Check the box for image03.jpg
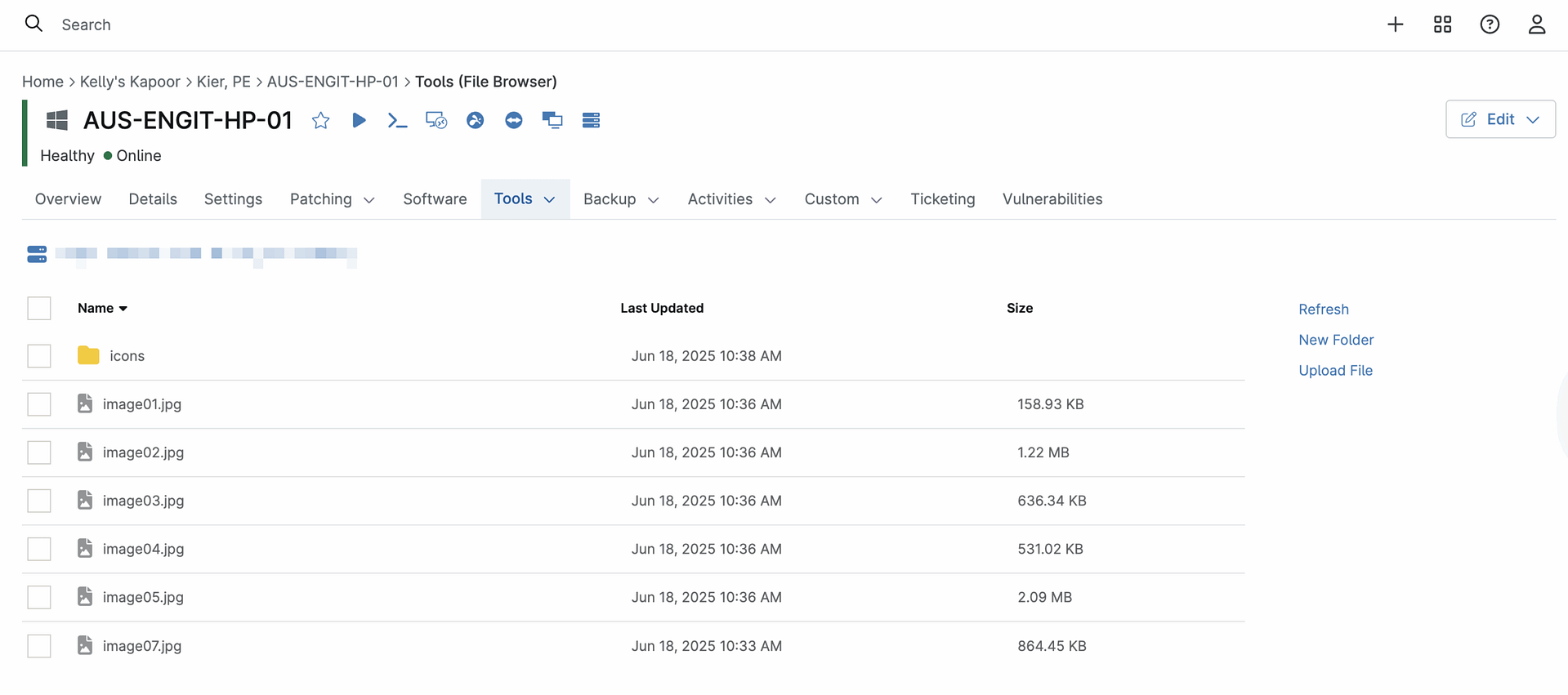Viewport: 1568px width, 695px height. [39, 501]
